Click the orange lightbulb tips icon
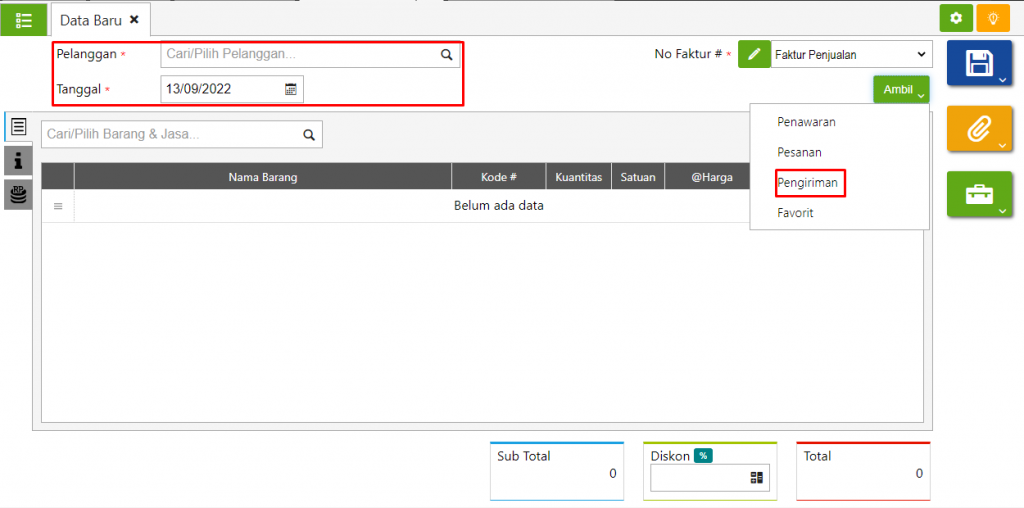The height and width of the screenshot is (508, 1024). tap(993, 18)
